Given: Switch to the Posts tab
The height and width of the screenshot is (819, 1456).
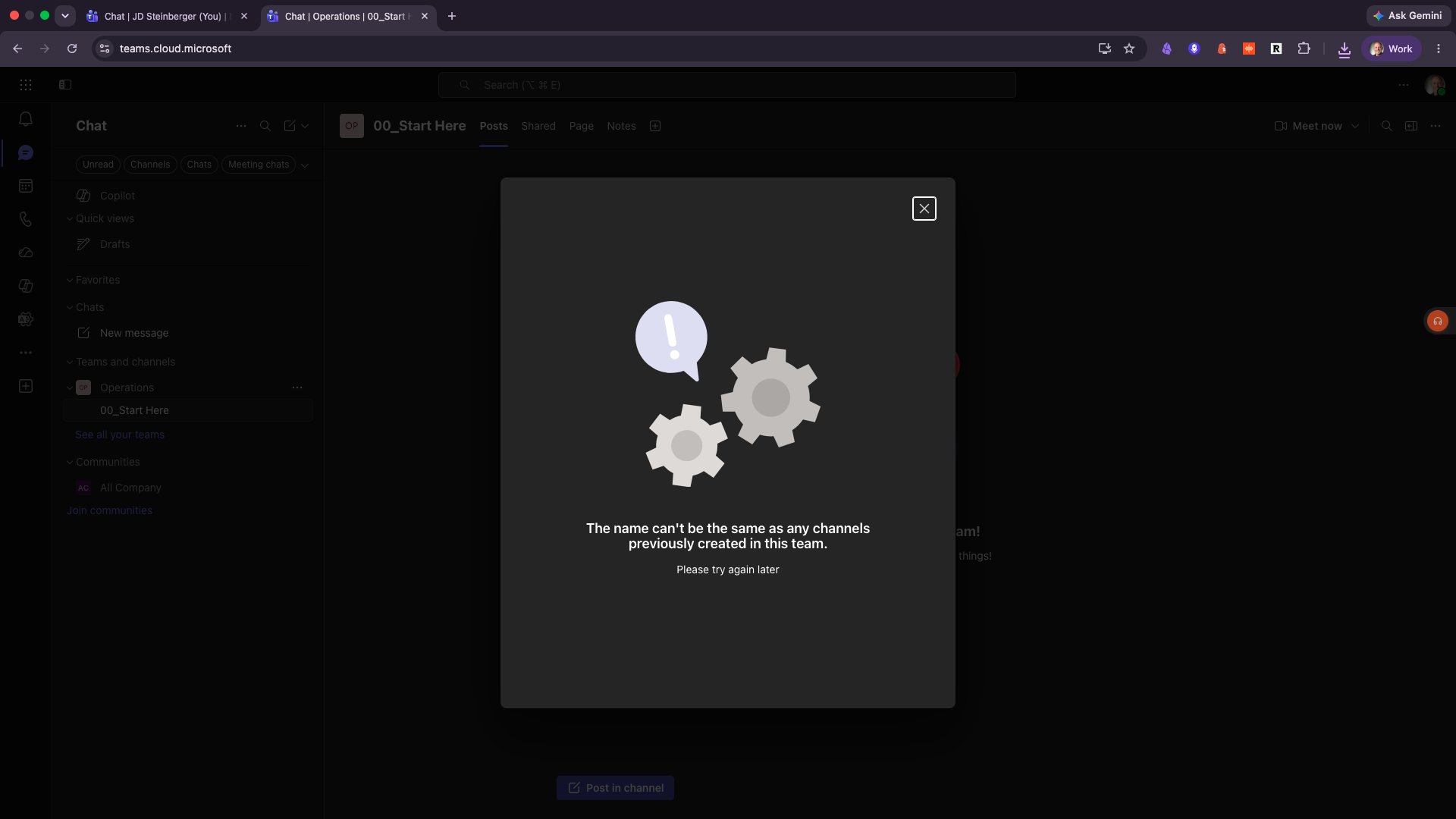Looking at the screenshot, I should coord(494,126).
